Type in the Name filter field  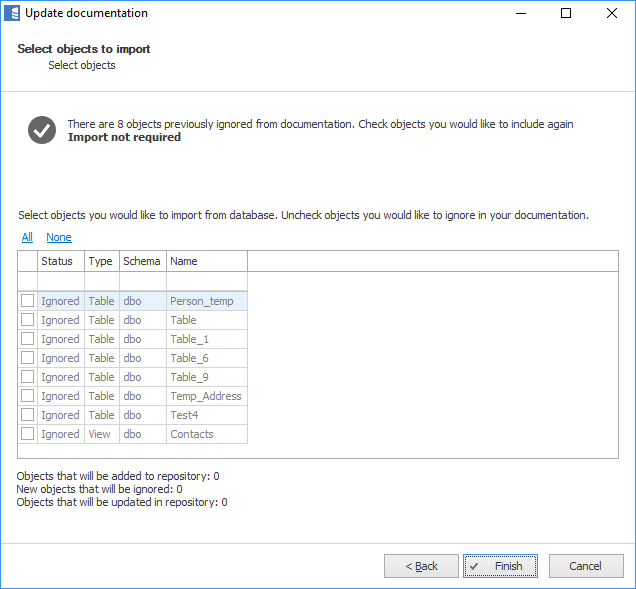point(206,281)
